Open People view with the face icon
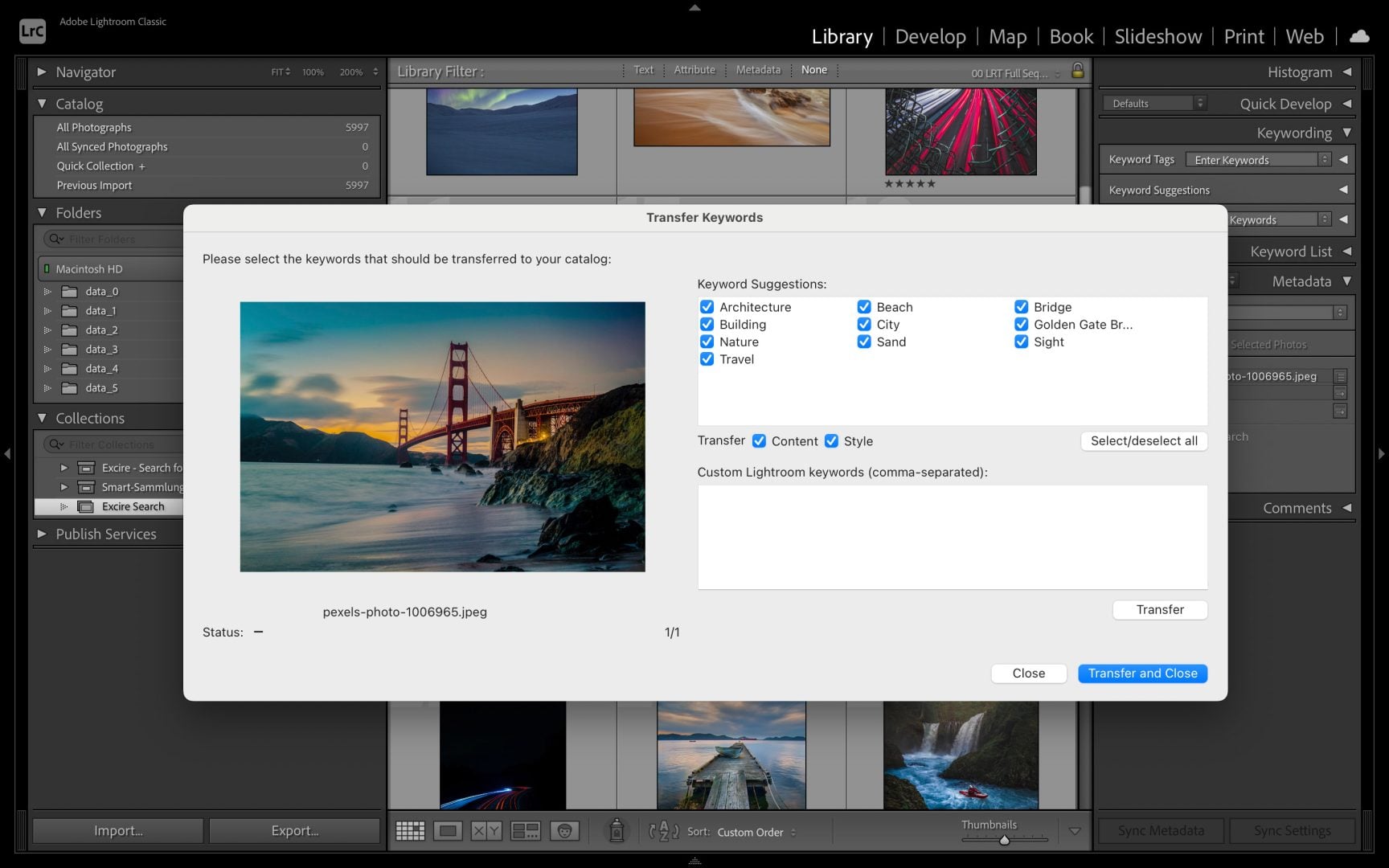Viewport: 1389px width, 868px height. point(565,830)
